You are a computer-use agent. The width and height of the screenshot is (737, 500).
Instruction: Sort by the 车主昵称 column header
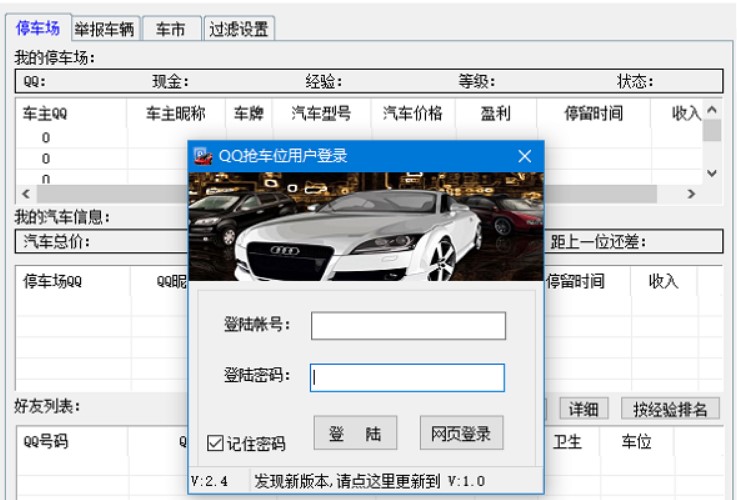tap(176, 113)
